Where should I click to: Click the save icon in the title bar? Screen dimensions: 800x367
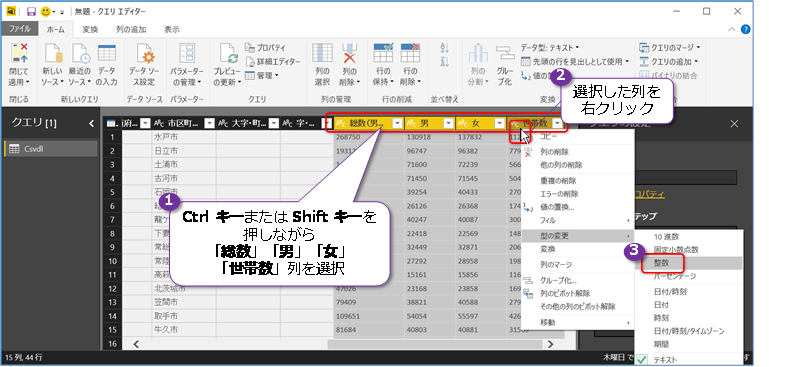31,11
